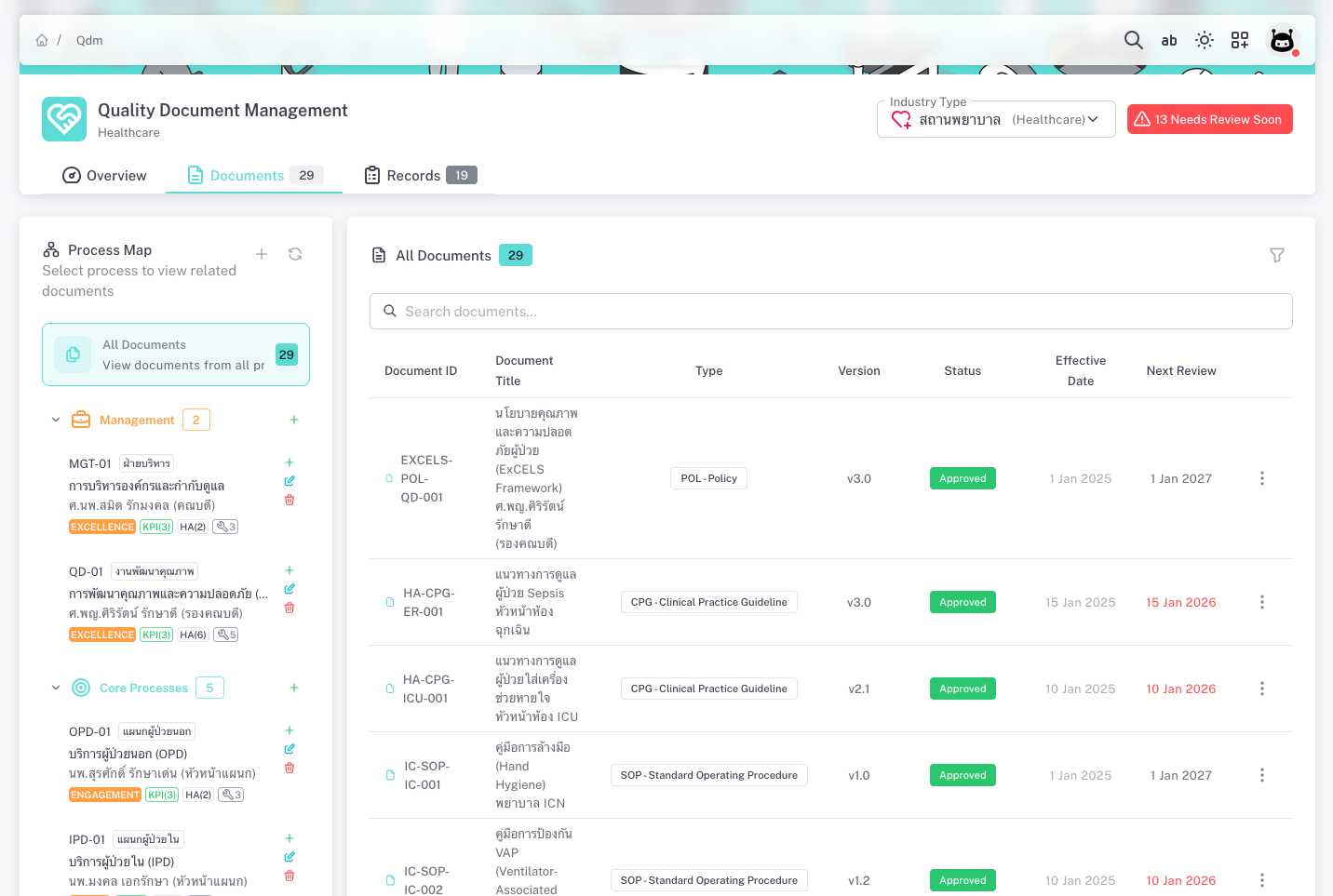1333x896 pixels.
Task: Toggle the light/dark theme sun icon
Action: tap(1205, 40)
